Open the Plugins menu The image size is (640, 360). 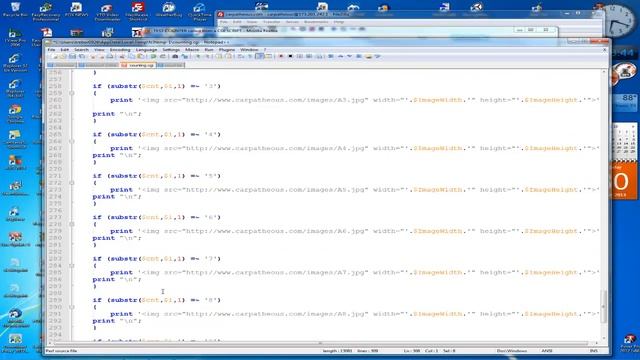point(227,49)
